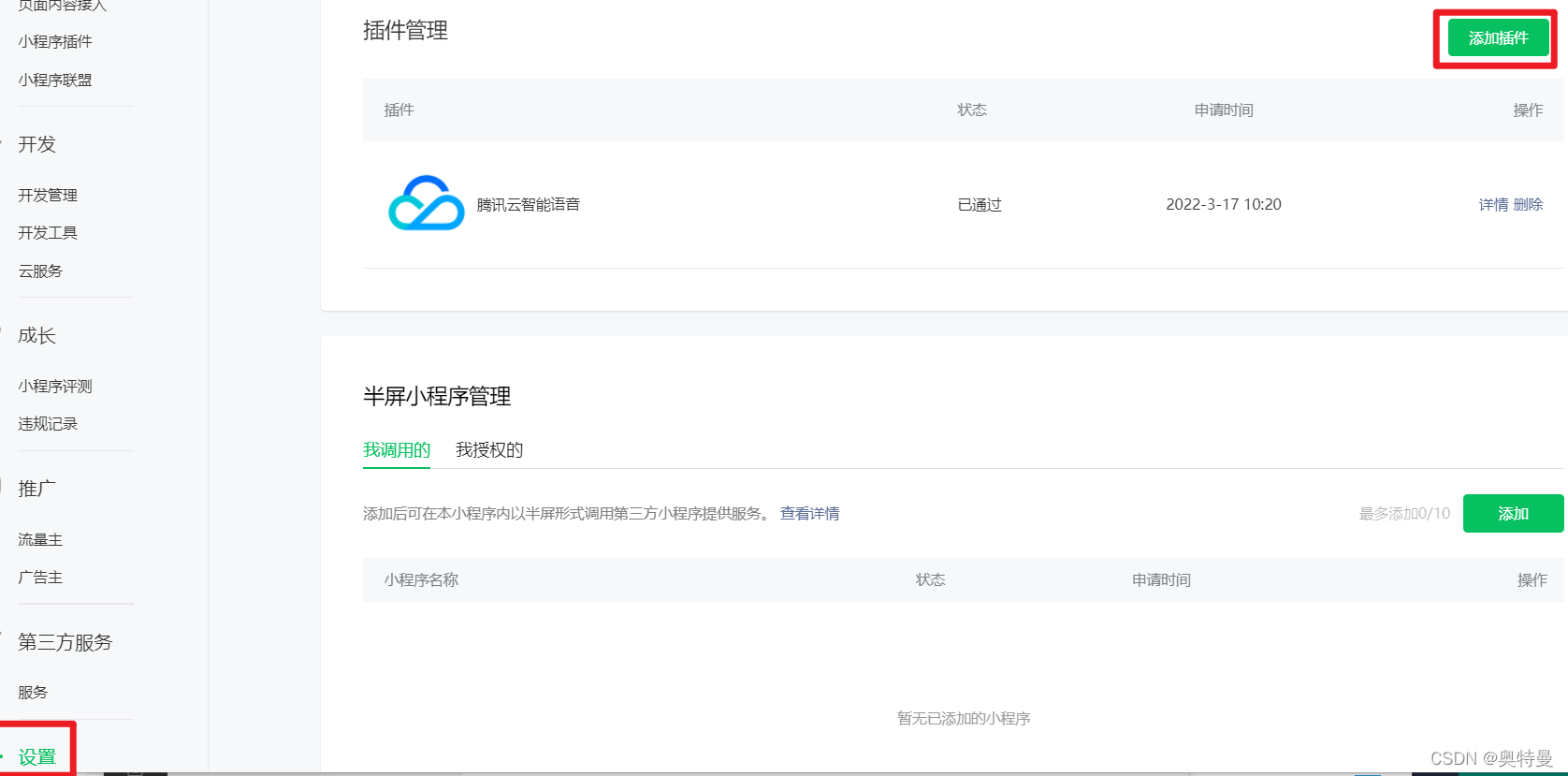The image size is (1568, 776).
Task: Open 服务 under 第三方服务
Action: [33, 692]
